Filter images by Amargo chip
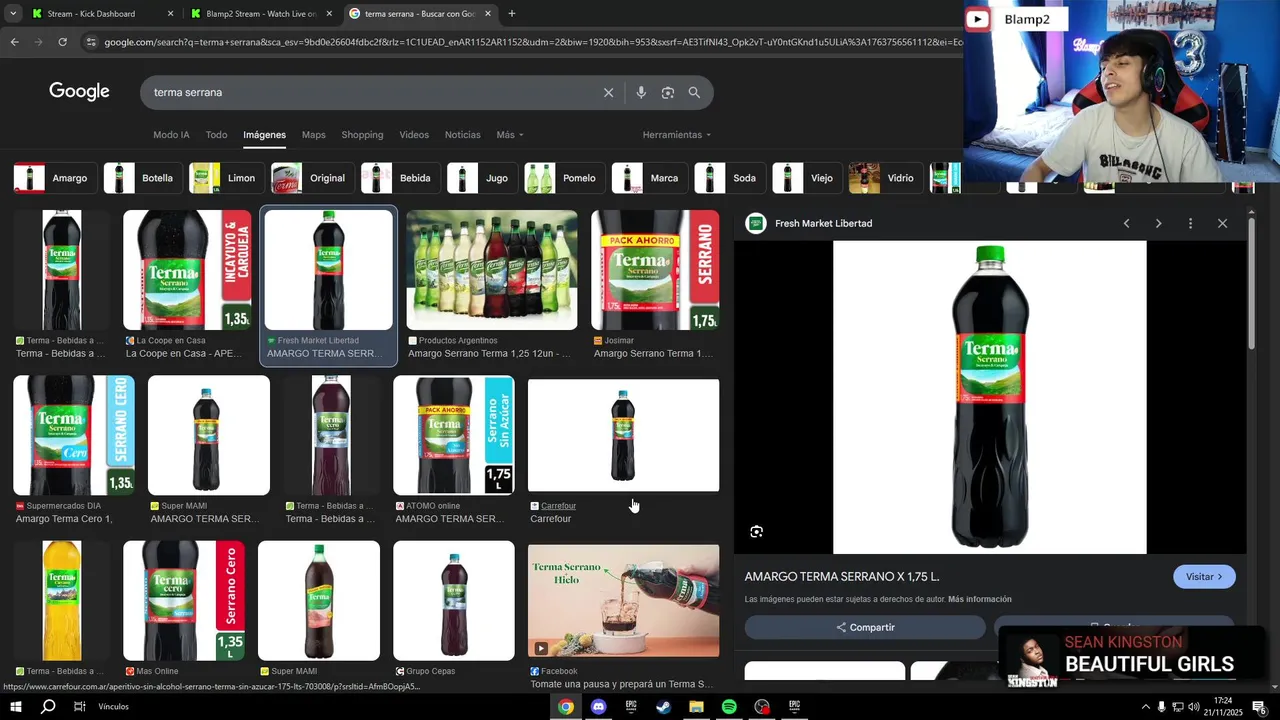The image size is (1280, 720). 55,178
